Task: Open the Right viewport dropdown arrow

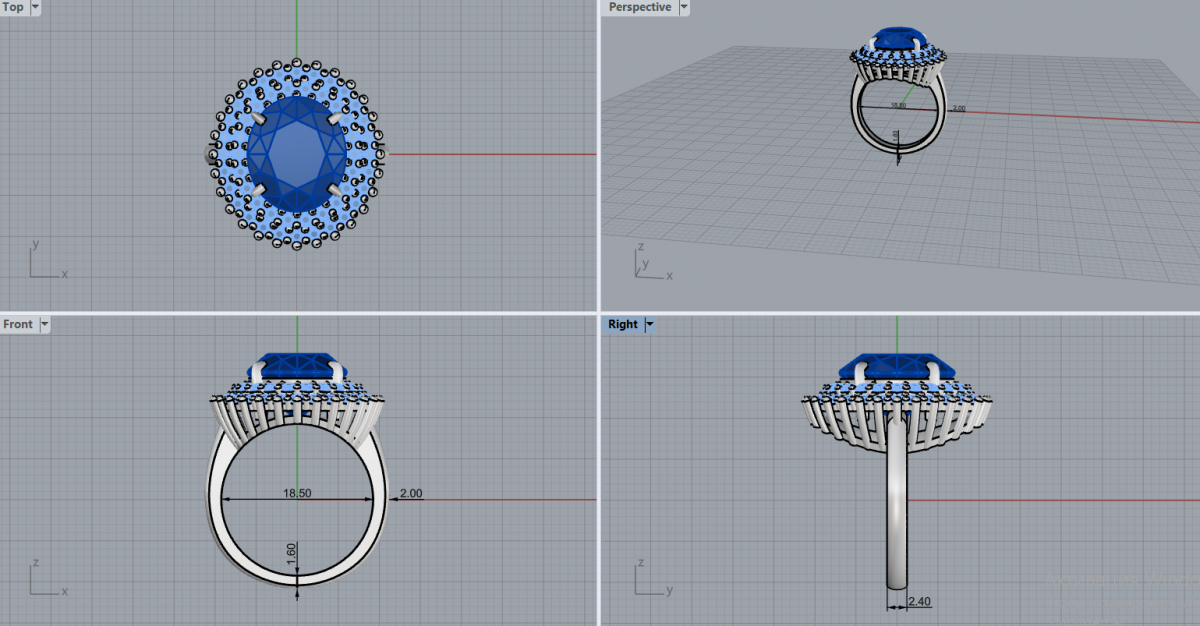Action: pos(649,324)
